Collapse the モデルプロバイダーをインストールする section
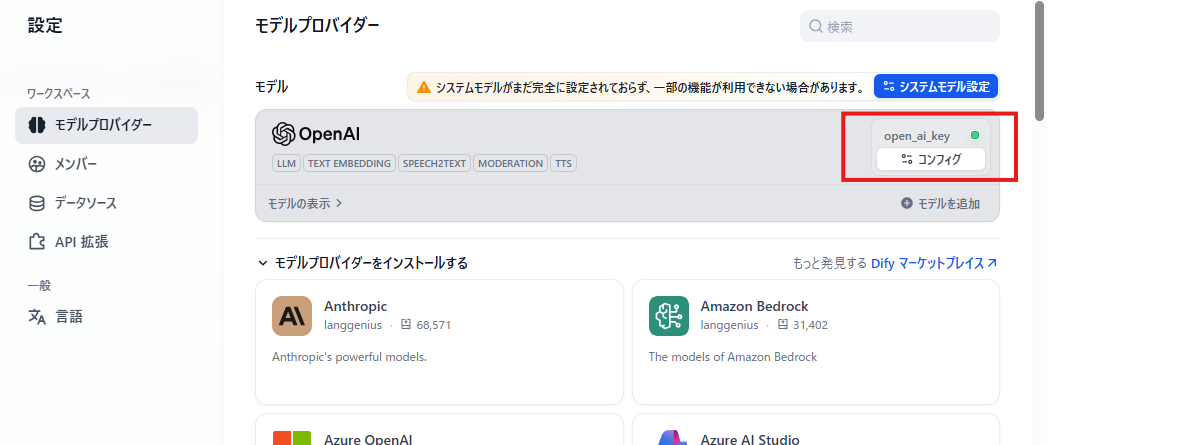This screenshot has width=1196, height=445. [362, 263]
